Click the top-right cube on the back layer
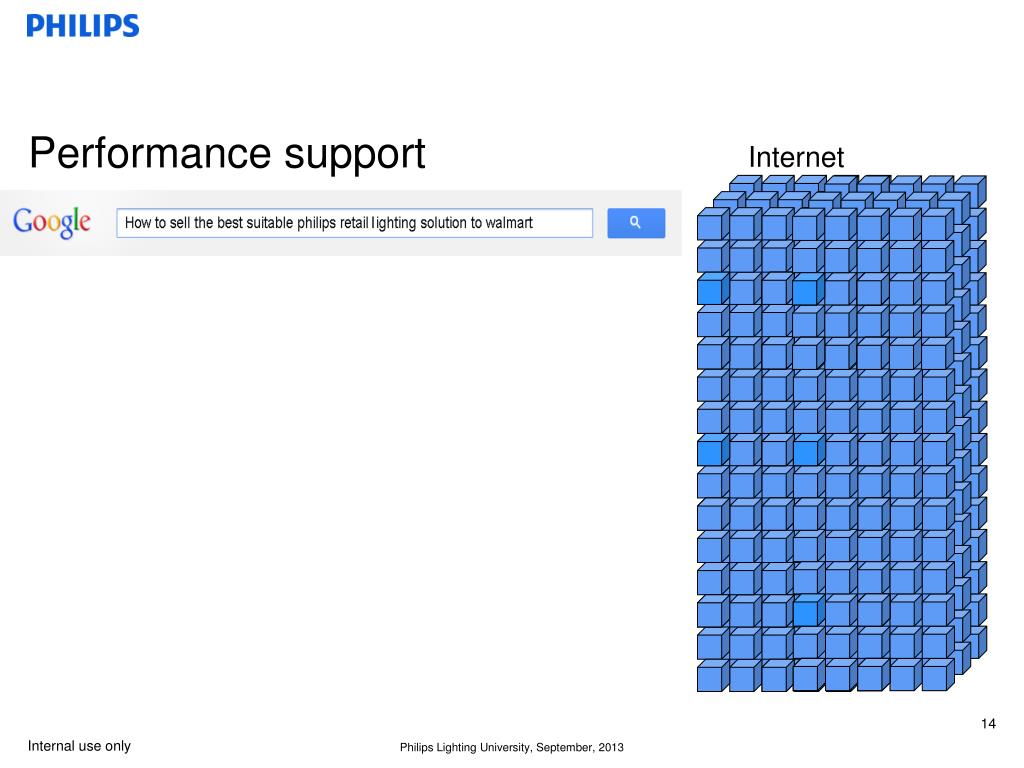 (x=970, y=189)
